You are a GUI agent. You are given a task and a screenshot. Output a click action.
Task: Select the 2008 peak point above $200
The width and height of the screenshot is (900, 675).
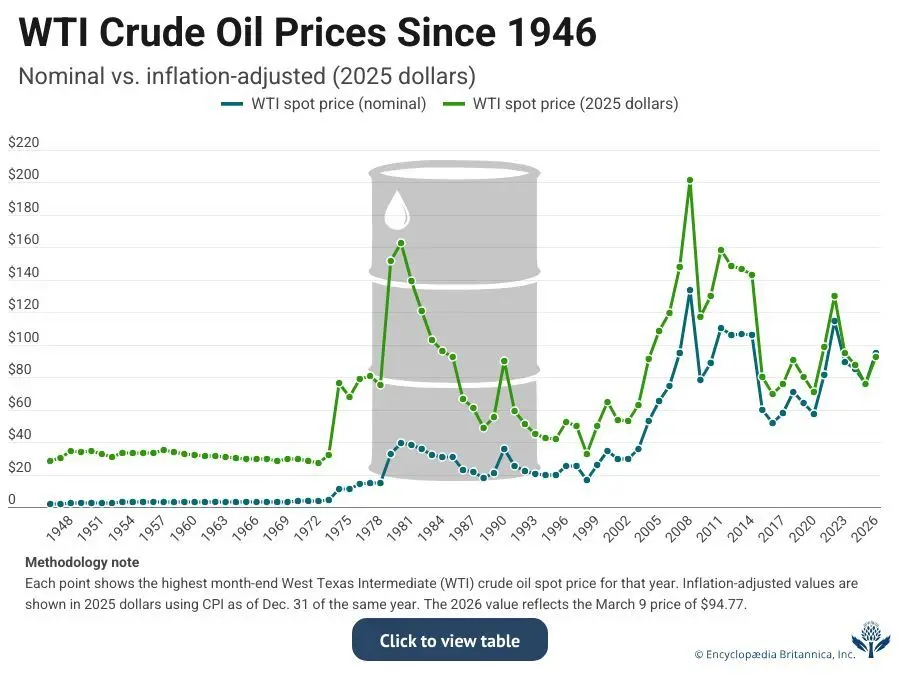click(x=690, y=180)
